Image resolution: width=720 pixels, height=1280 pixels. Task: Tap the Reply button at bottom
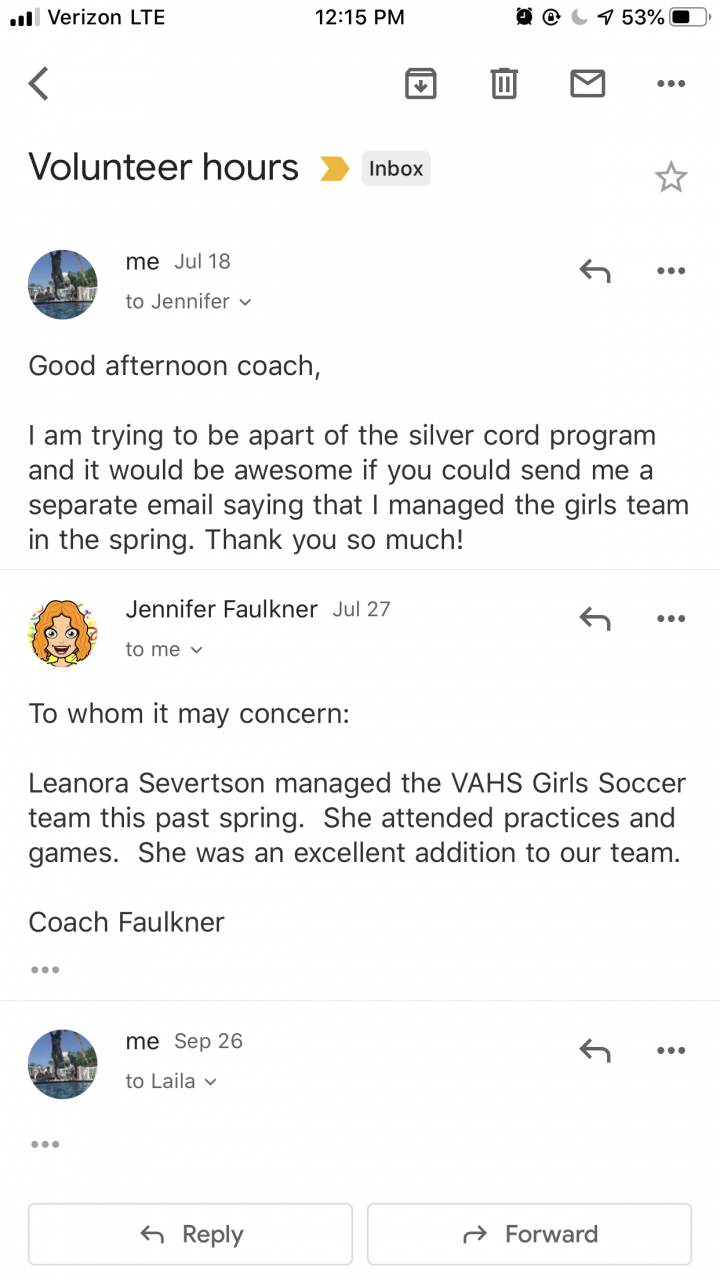190,1234
